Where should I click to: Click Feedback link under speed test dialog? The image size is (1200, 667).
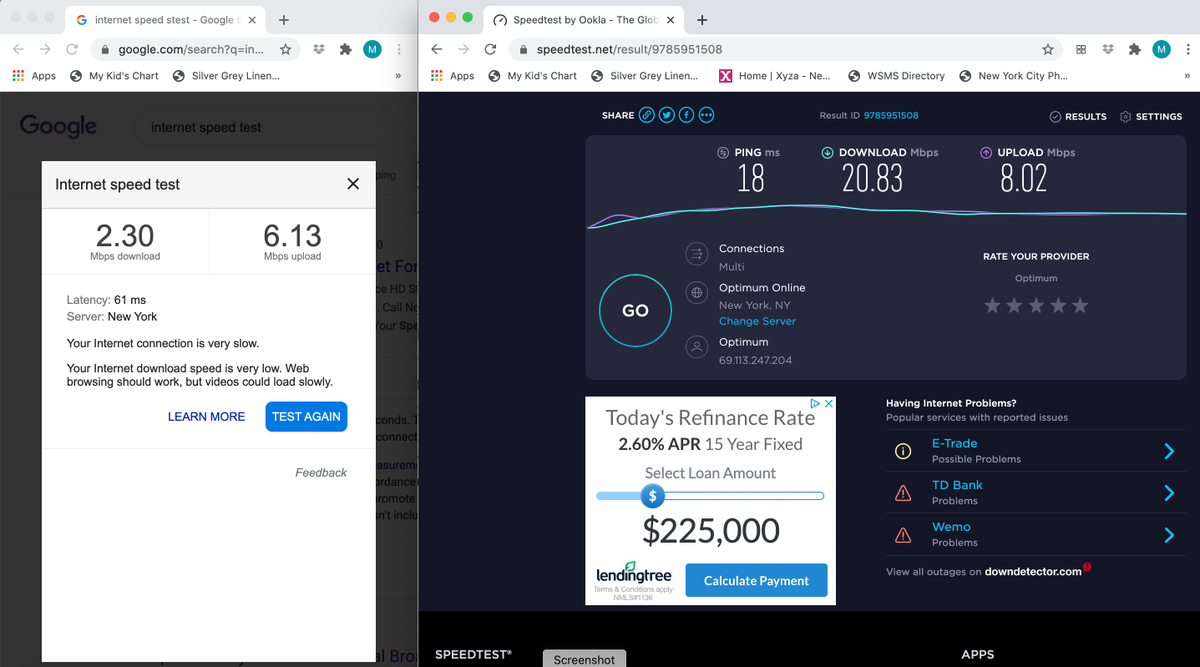point(321,473)
